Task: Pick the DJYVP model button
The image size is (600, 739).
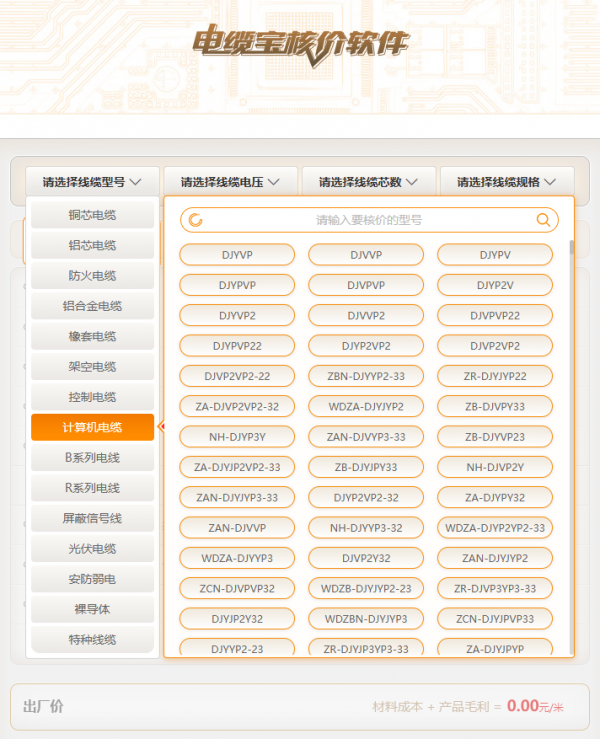Action: pyautogui.click(x=237, y=255)
